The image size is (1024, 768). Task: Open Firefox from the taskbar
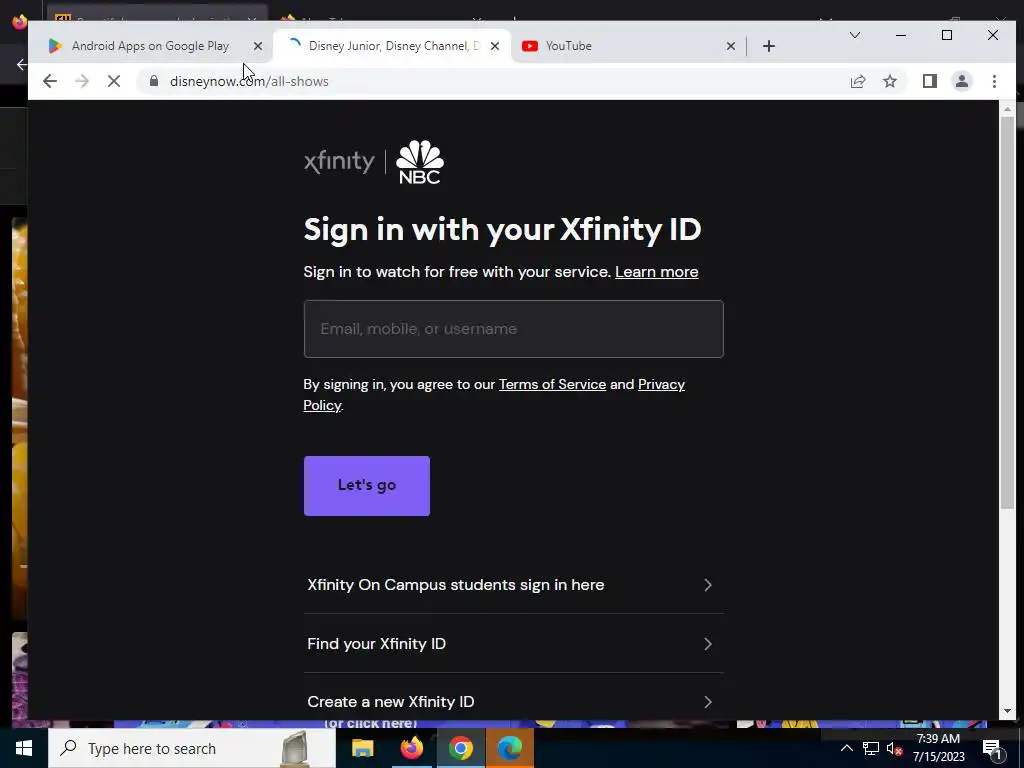[x=411, y=748]
